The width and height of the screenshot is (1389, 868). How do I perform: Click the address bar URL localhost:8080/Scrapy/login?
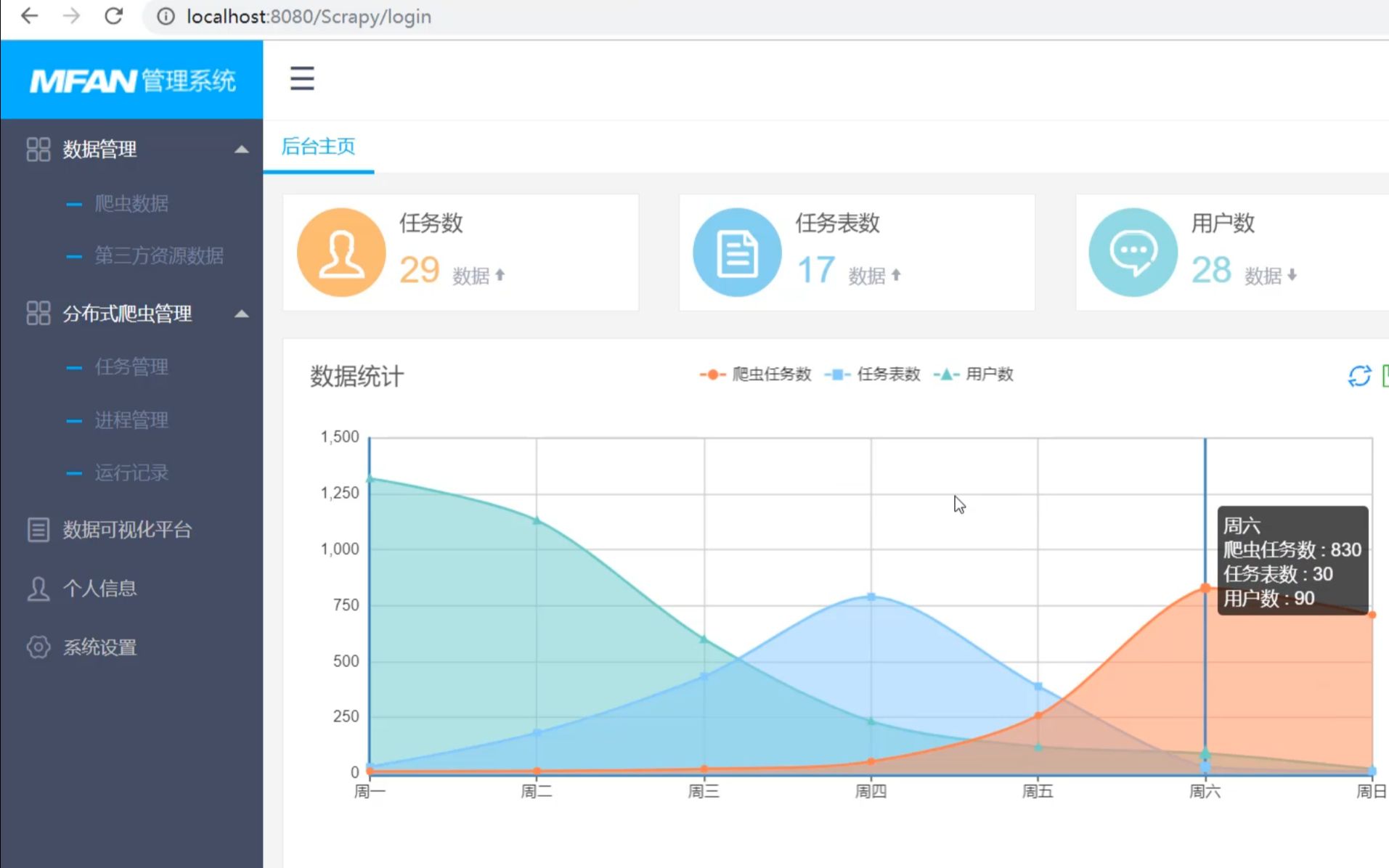pyautogui.click(x=309, y=17)
